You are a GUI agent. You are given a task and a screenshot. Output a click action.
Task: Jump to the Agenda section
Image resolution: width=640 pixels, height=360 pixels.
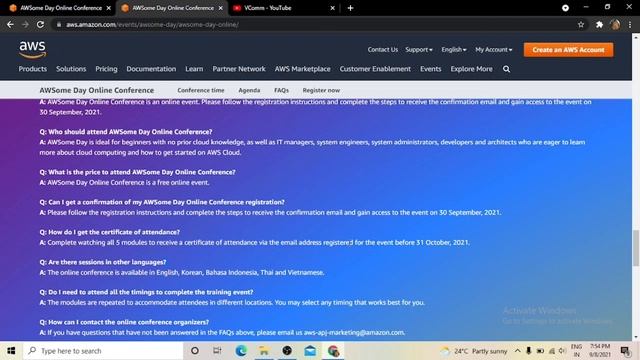(x=249, y=90)
